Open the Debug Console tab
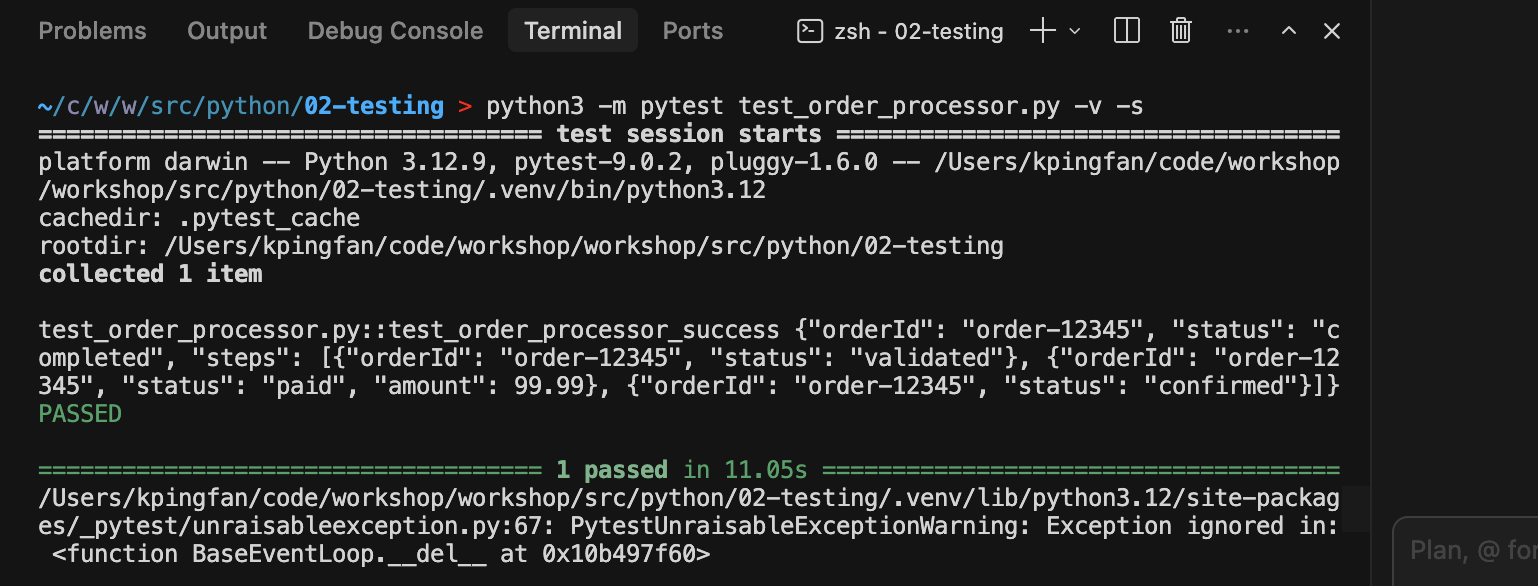This screenshot has height=586, width=1538. pyautogui.click(x=395, y=31)
